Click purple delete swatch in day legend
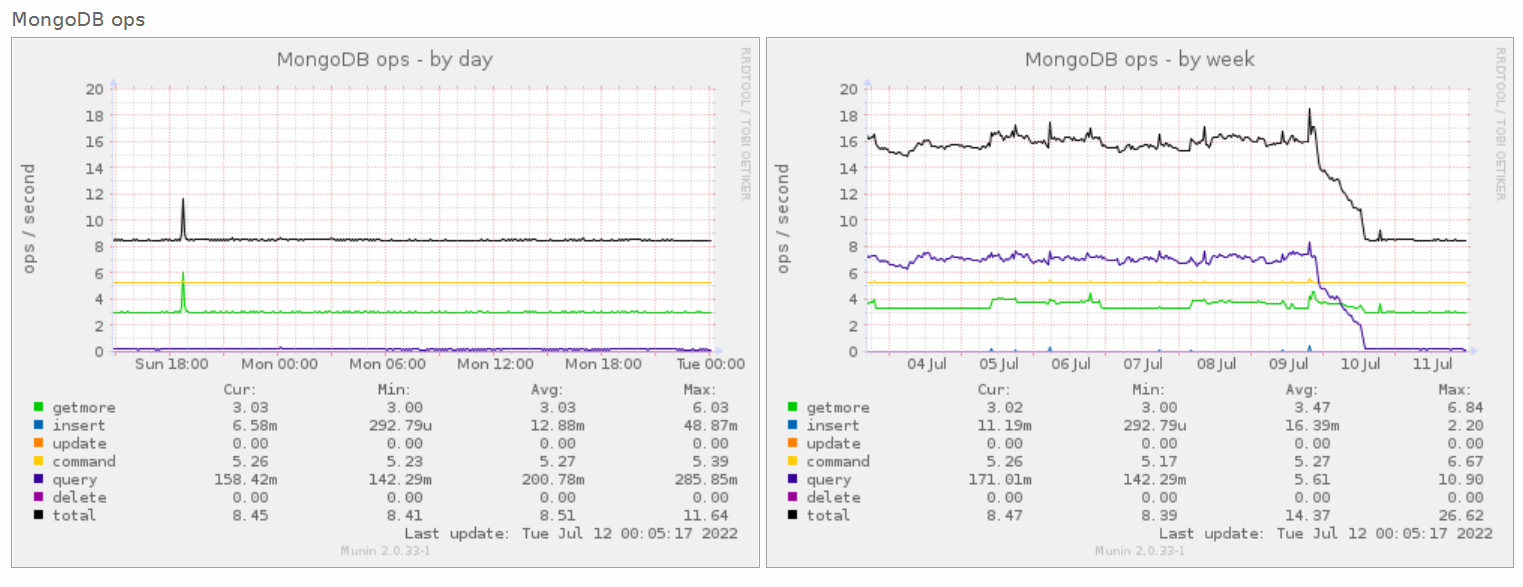 (x=39, y=497)
